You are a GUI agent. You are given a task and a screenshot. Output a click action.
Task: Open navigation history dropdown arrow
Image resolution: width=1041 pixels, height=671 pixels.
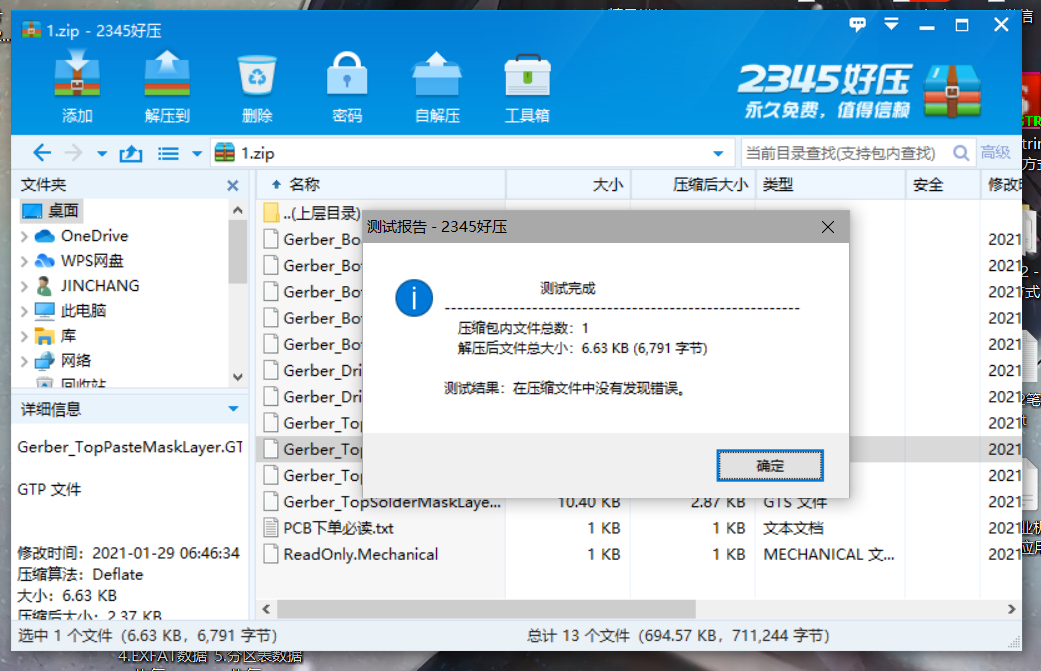(x=102, y=154)
